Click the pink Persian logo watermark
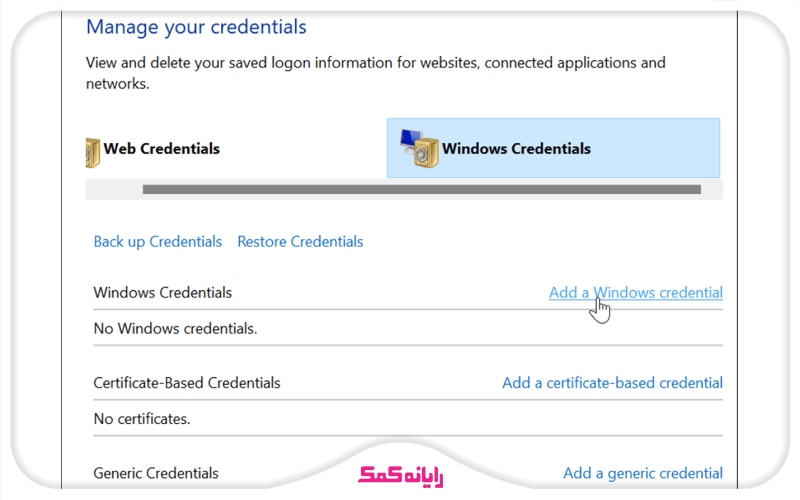800x500 pixels. point(400,474)
